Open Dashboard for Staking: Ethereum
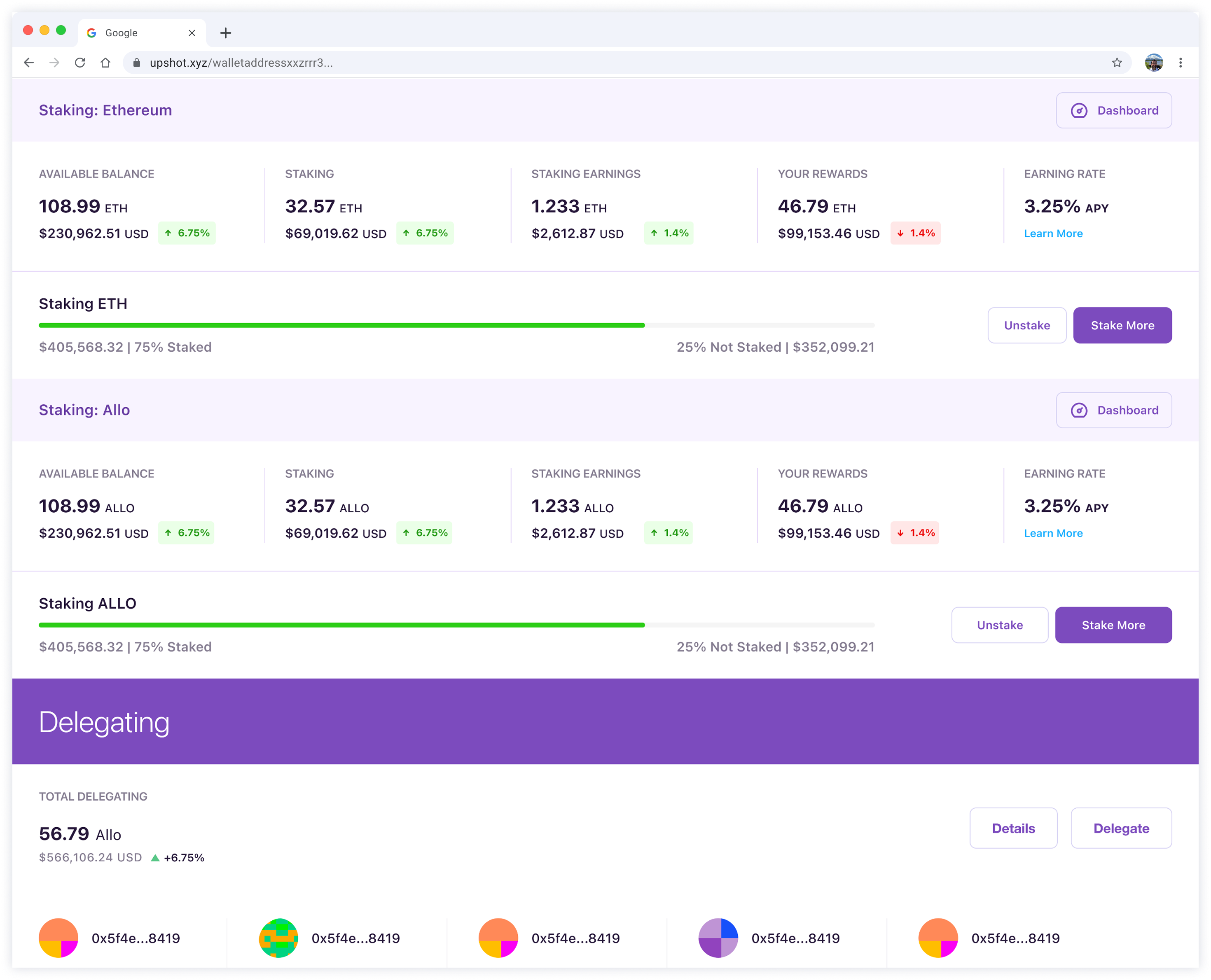Viewport: 1211px width, 980px height. [1114, 111]
